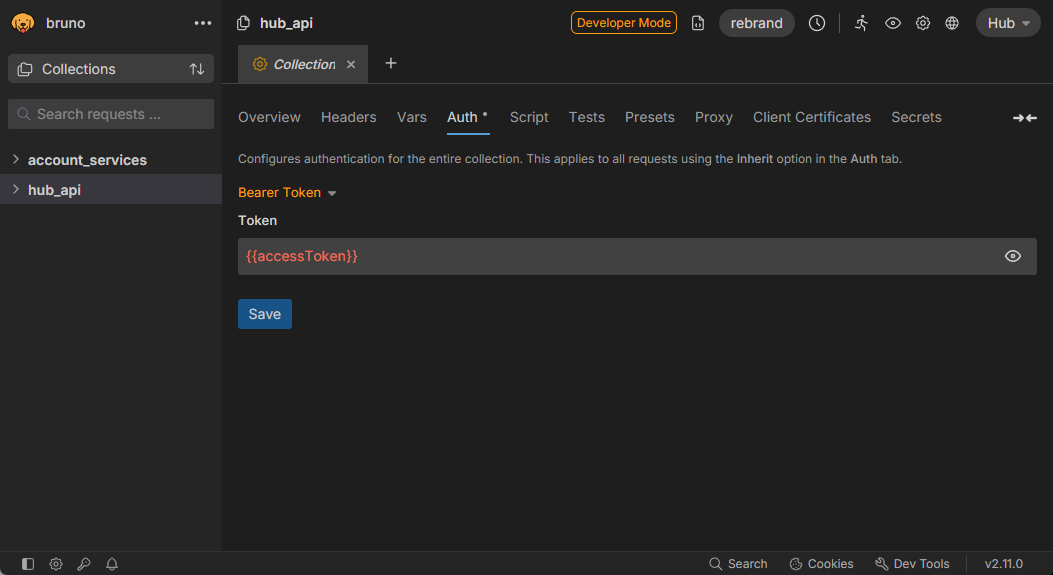Open the Client Certificates tab
Viewport: 1053px width, 575px height.
click(x=812, y=117)
